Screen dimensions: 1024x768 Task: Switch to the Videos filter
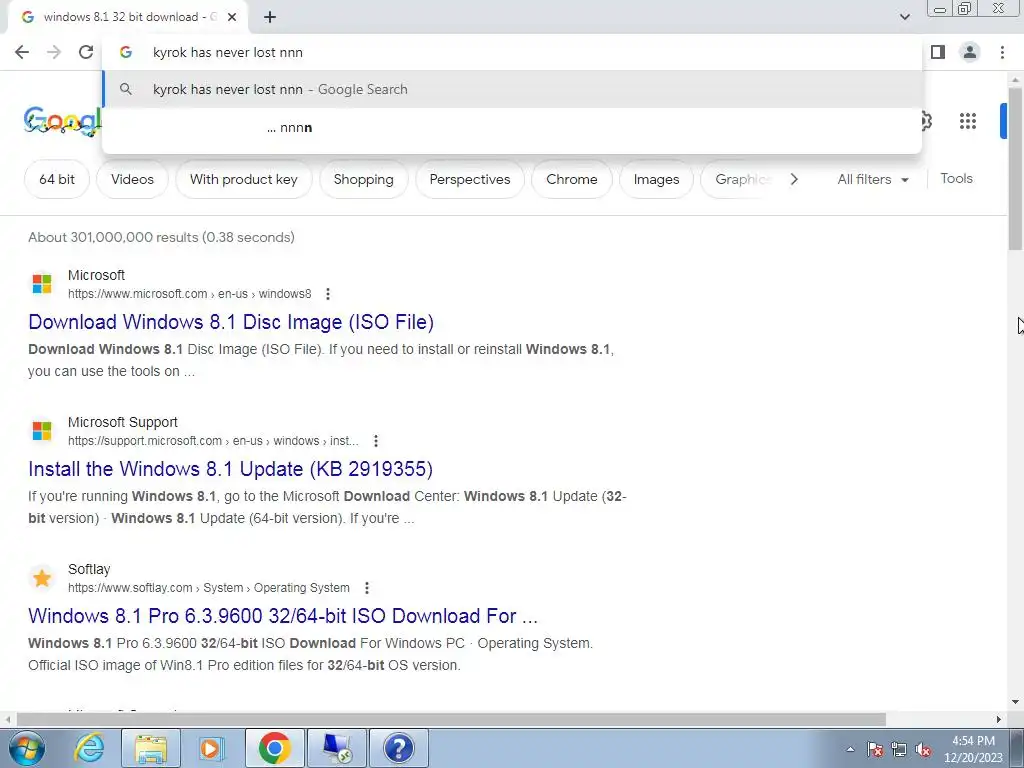(132, 179)
